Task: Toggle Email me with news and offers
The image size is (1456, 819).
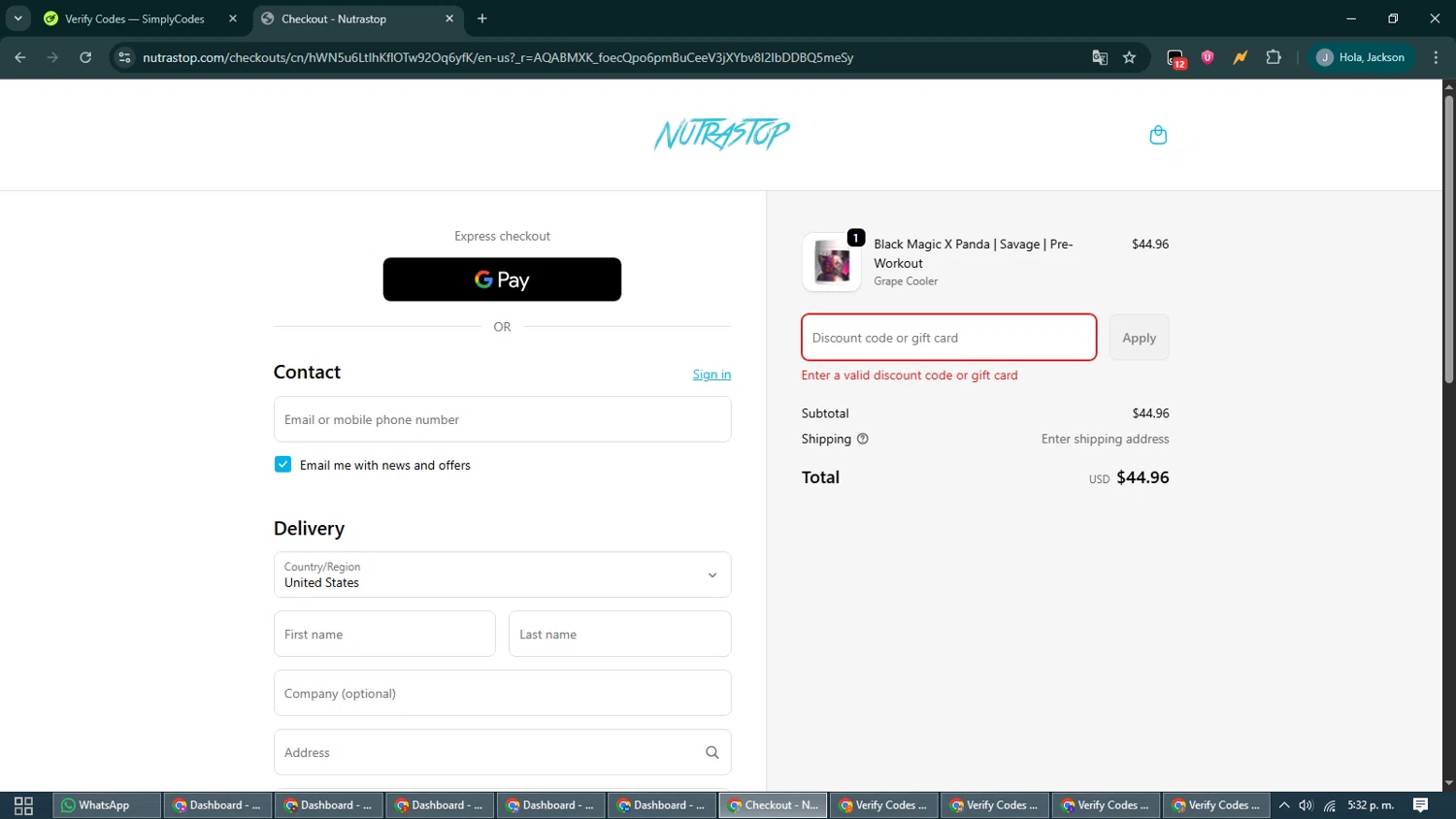Action: click(x=282, y=465)
